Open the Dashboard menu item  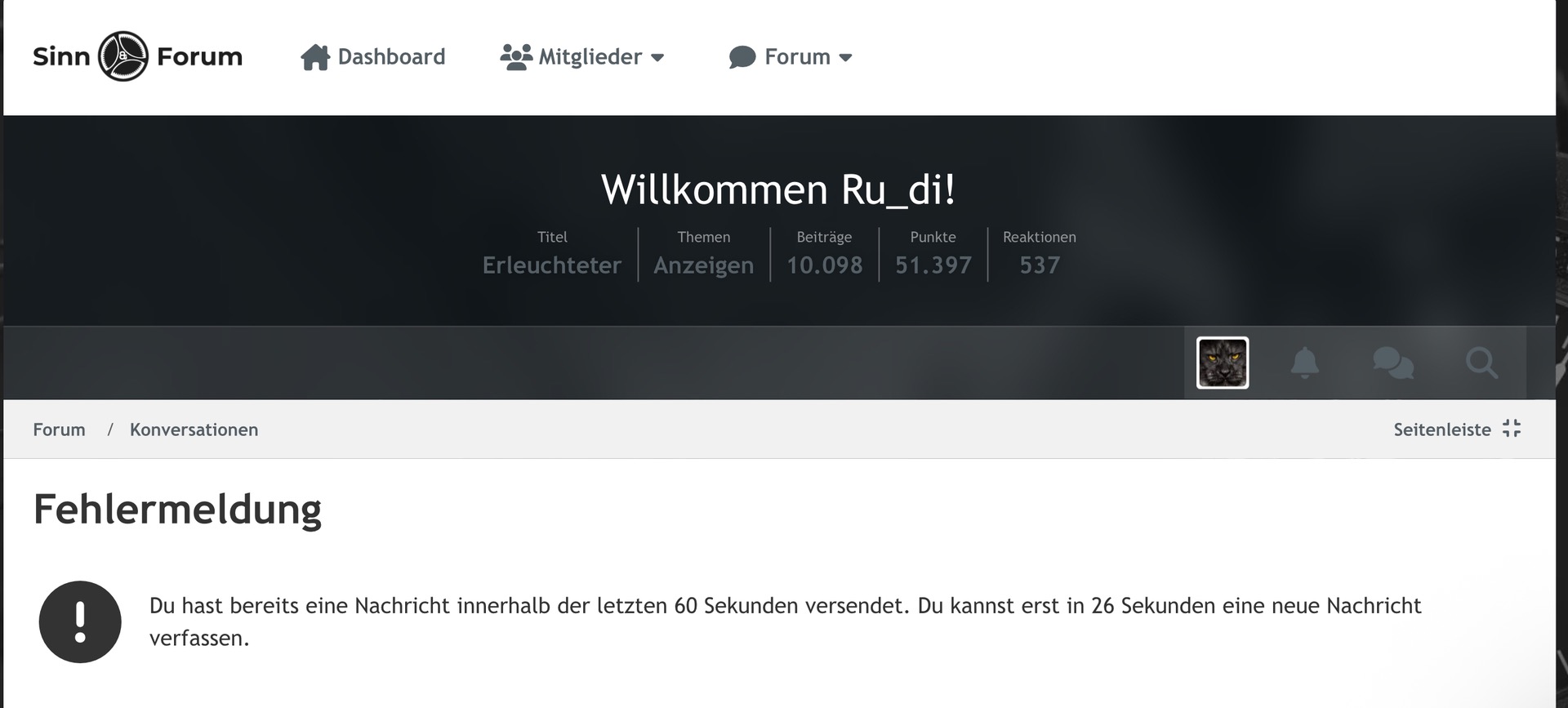tap(391, 57)
